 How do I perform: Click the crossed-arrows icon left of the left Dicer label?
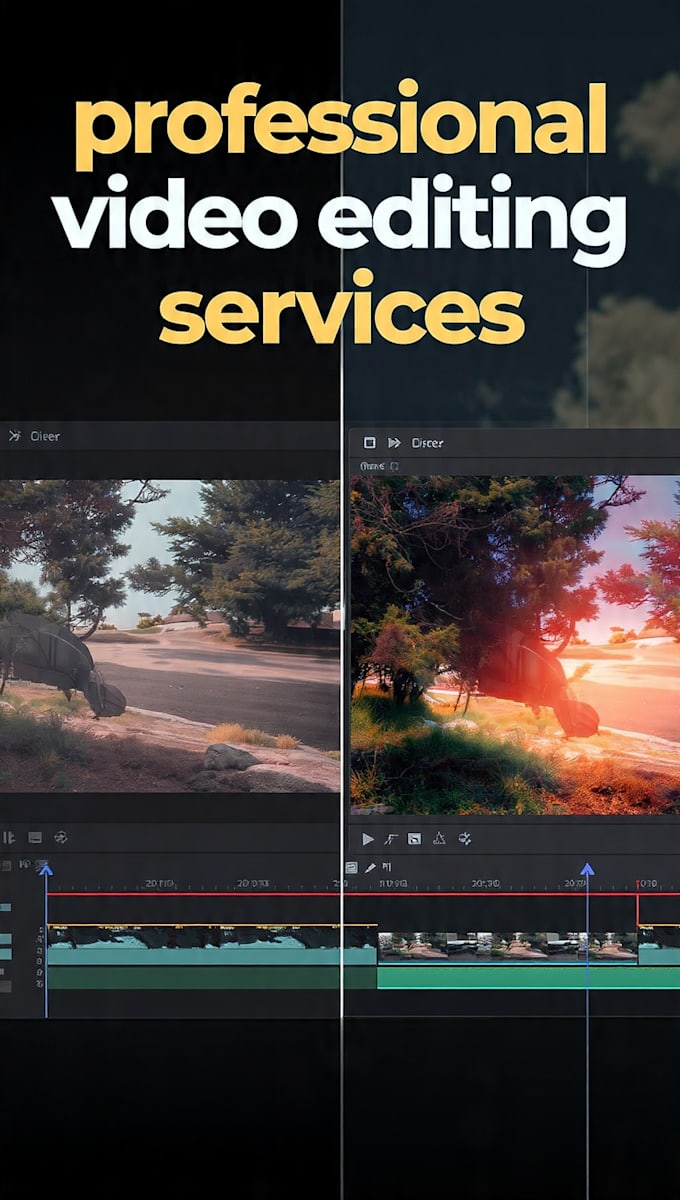pyautogui.click(x=15, y=436)
